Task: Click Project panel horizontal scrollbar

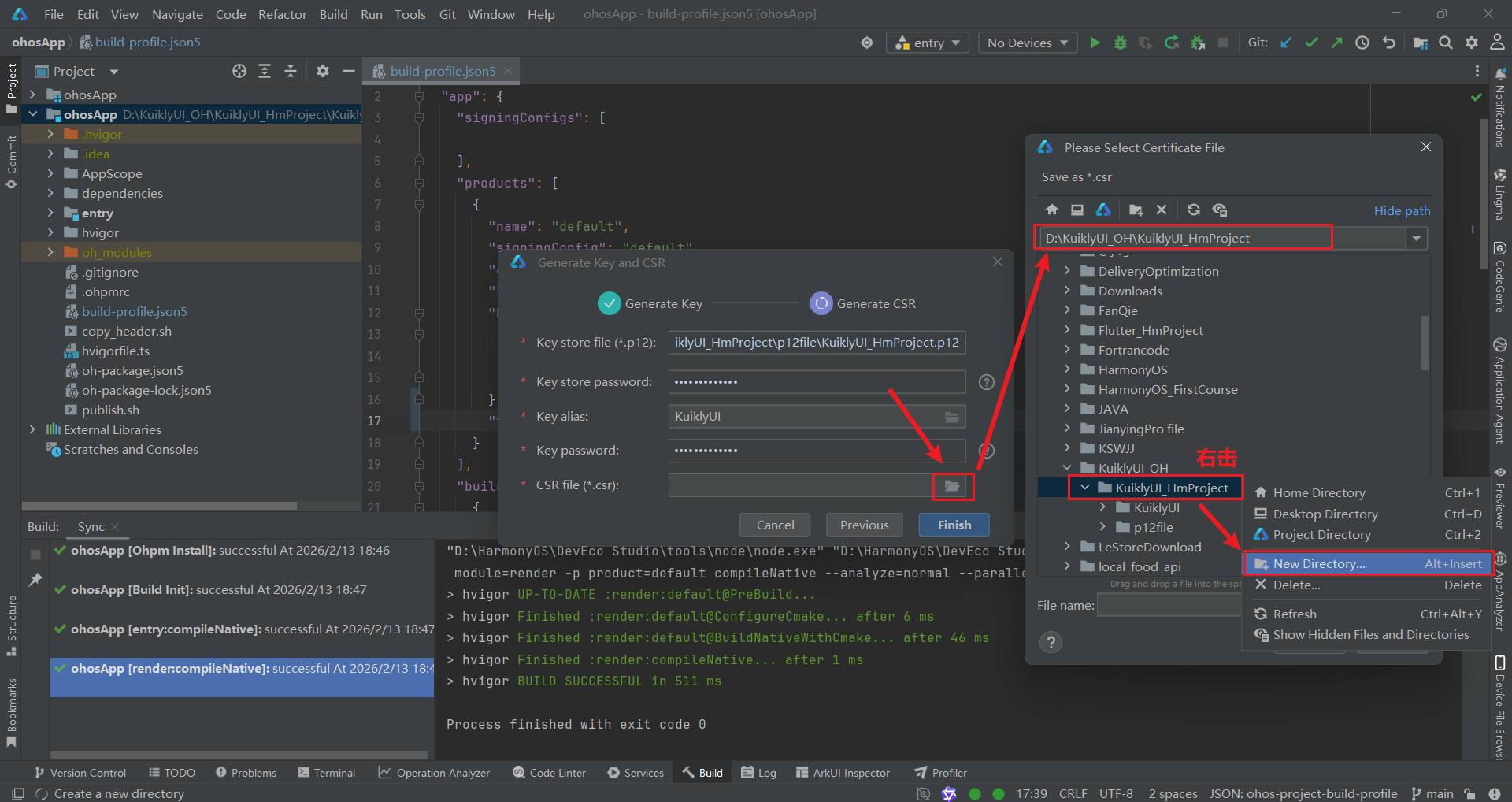Action: point(160,506)
